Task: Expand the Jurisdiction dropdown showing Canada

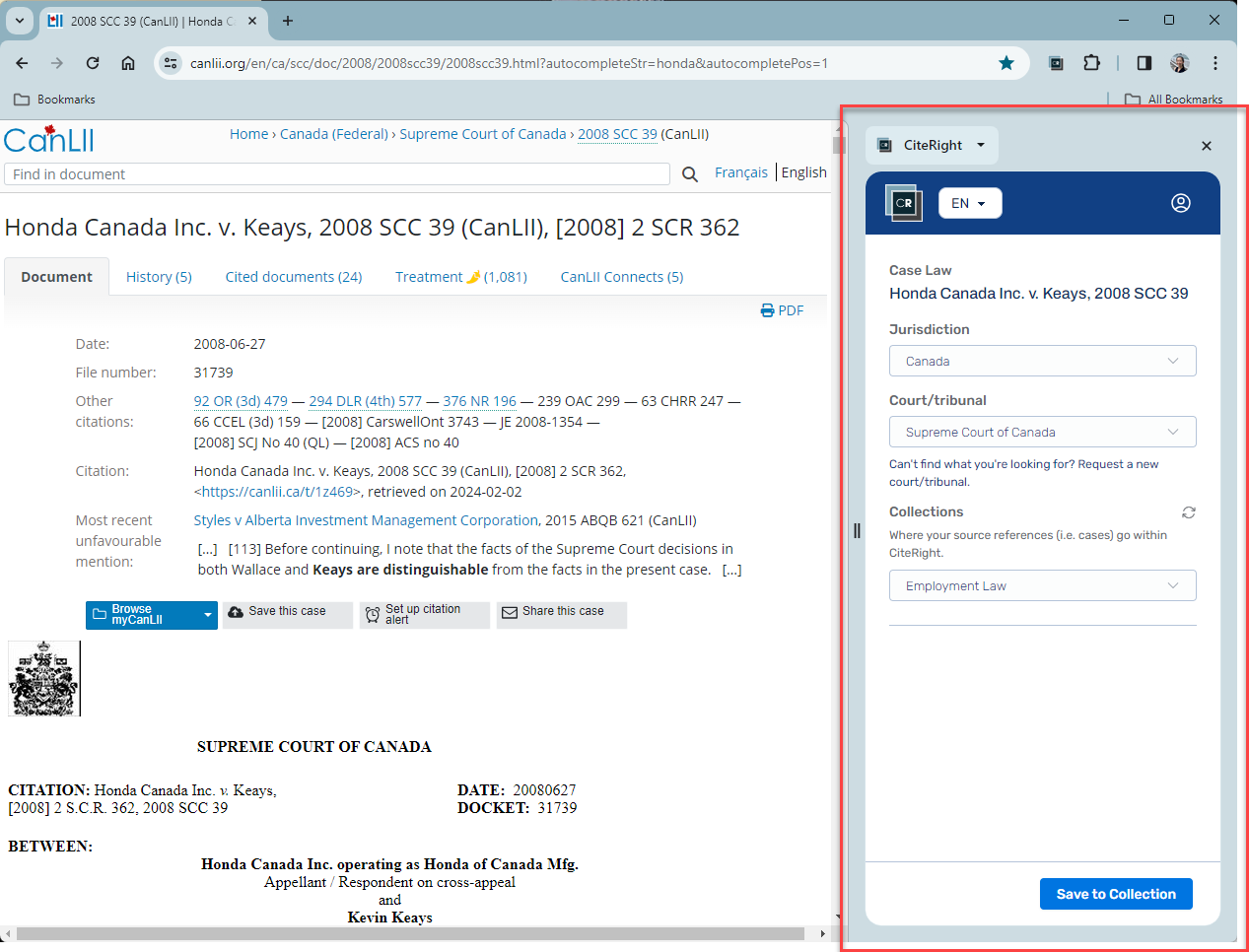Action: click(x=1043, y=361)
